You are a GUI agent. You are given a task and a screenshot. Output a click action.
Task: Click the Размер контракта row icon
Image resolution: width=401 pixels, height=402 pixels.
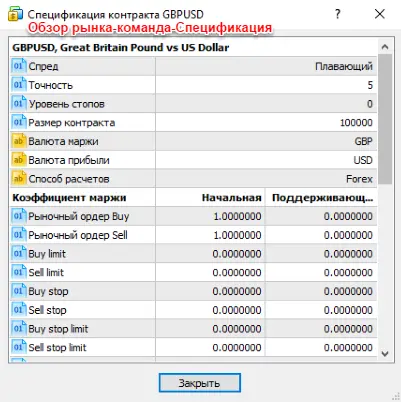pyautogui.click(x=19, y=122)
